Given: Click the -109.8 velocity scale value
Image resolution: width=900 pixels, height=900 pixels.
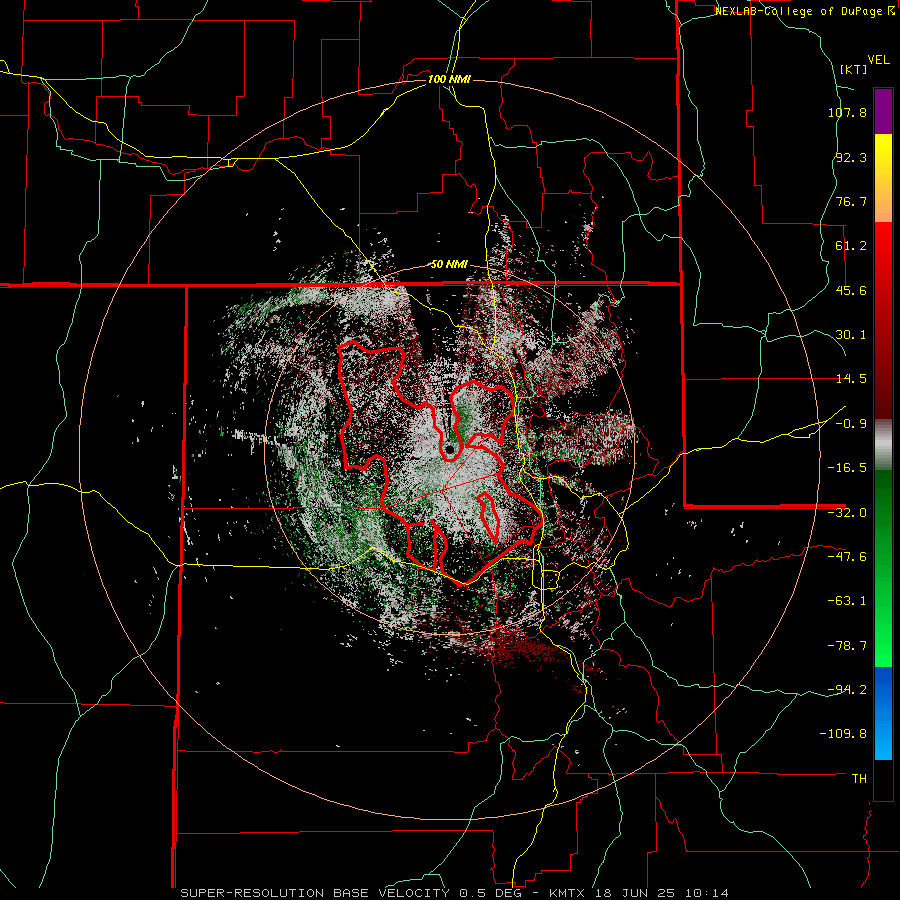Looking at the screenshot, I should click(x=843, y=734).
